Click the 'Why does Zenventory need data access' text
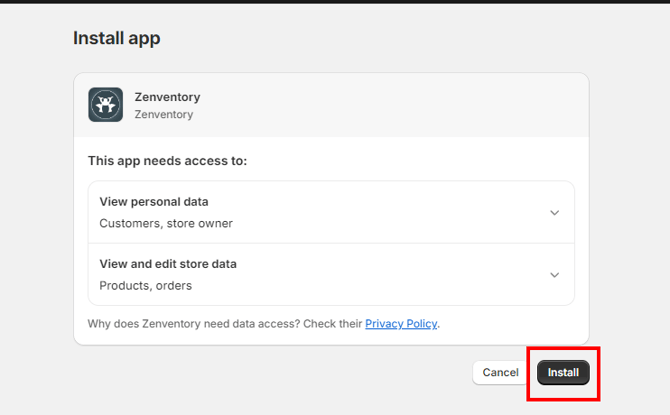 (224, 324)
